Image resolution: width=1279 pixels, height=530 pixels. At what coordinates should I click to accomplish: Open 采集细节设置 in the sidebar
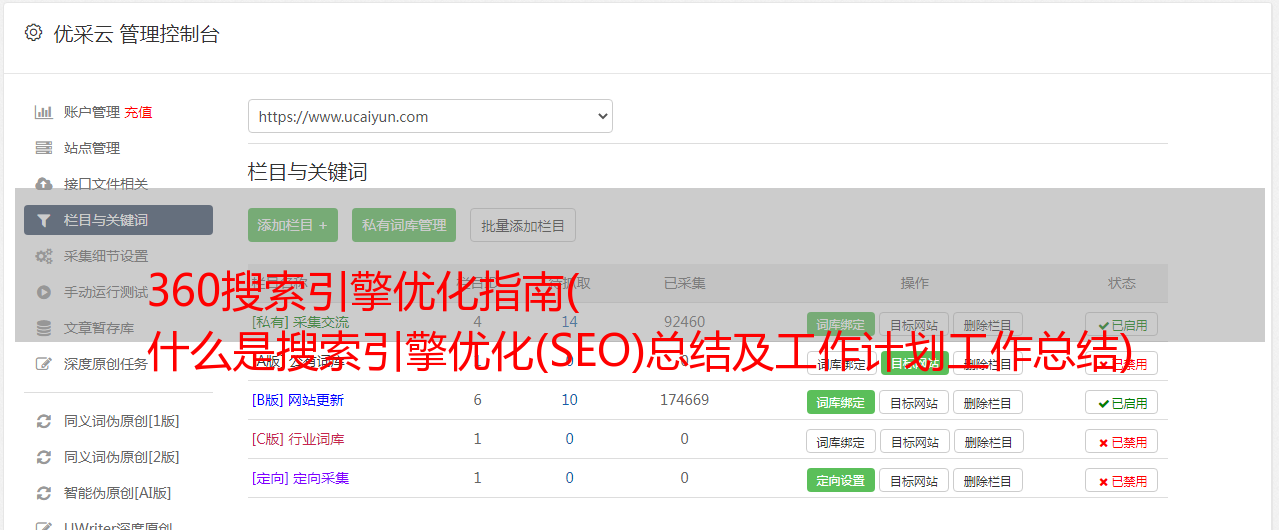coord(106,256)
